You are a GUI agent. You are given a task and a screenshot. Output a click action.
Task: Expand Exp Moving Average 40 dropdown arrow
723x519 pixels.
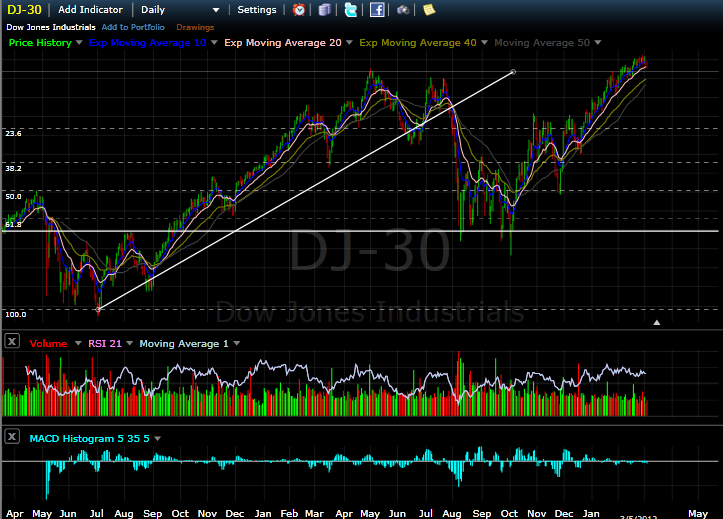tap(484, 42)
